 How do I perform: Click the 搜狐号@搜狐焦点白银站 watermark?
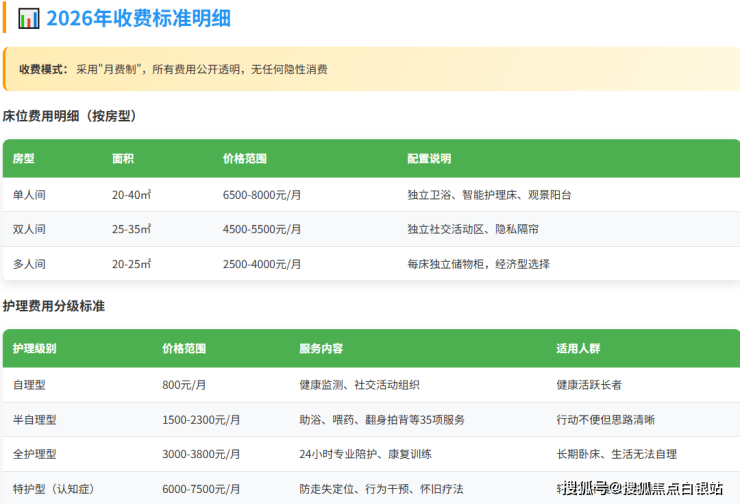click(x=641, y=488)
